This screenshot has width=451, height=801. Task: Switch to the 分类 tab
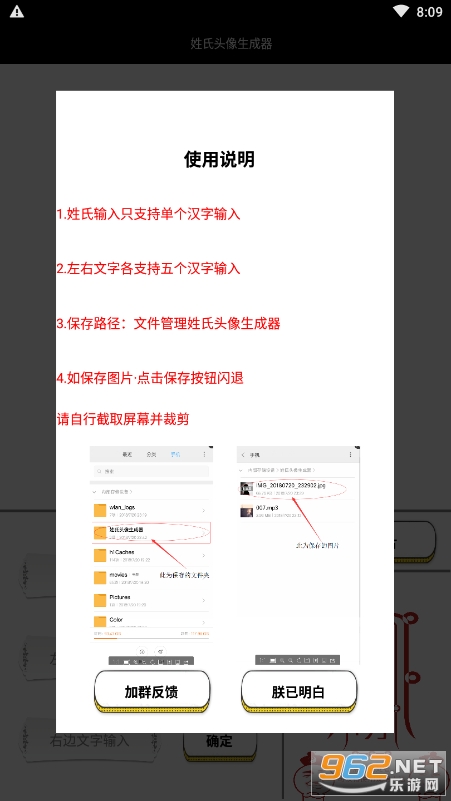click(151, 454)
